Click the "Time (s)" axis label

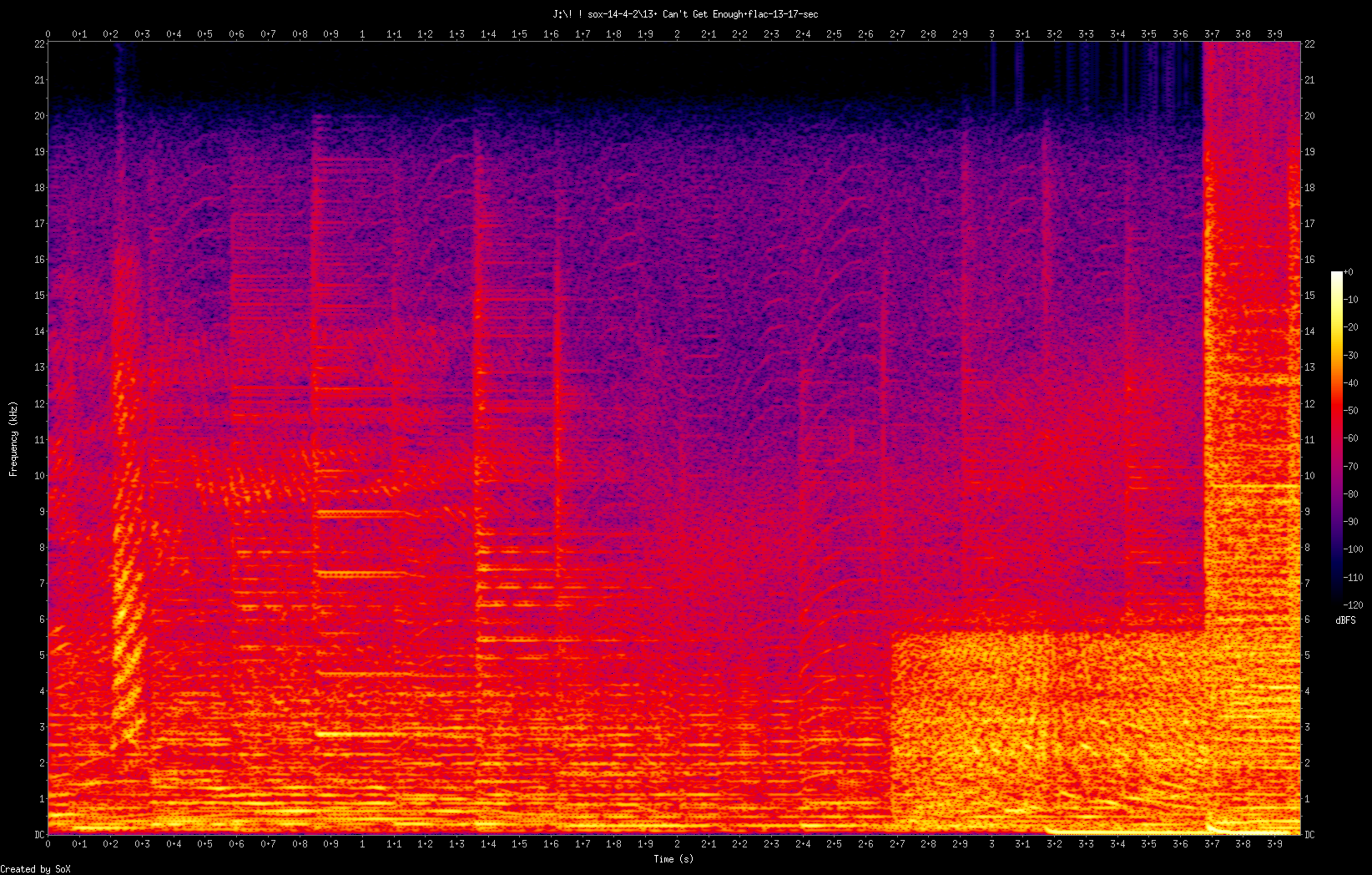click(x=673, y=858)
